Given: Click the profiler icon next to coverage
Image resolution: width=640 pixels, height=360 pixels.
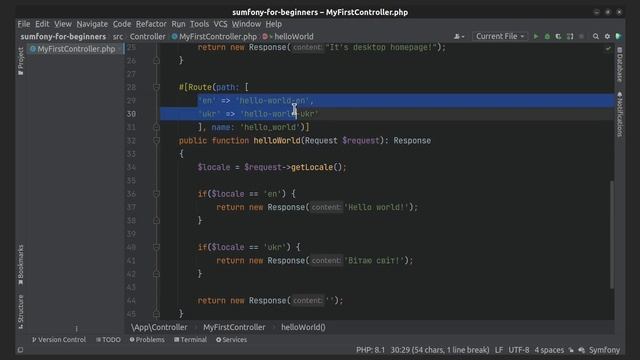Looking at the screenshot, I should [570, 36].
